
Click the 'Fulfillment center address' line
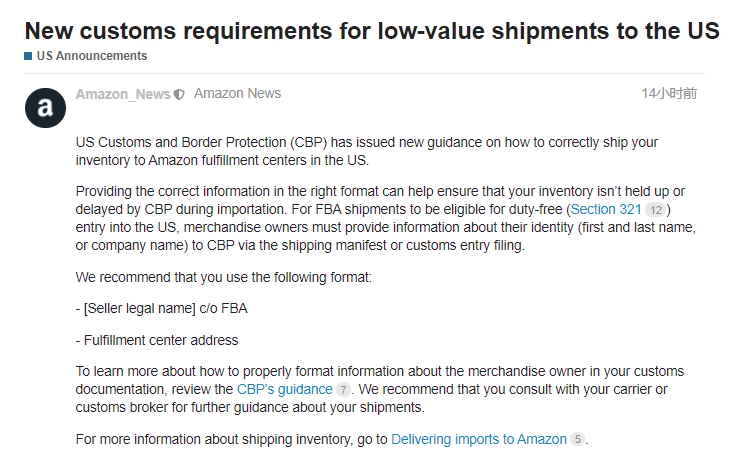point(157,339)
